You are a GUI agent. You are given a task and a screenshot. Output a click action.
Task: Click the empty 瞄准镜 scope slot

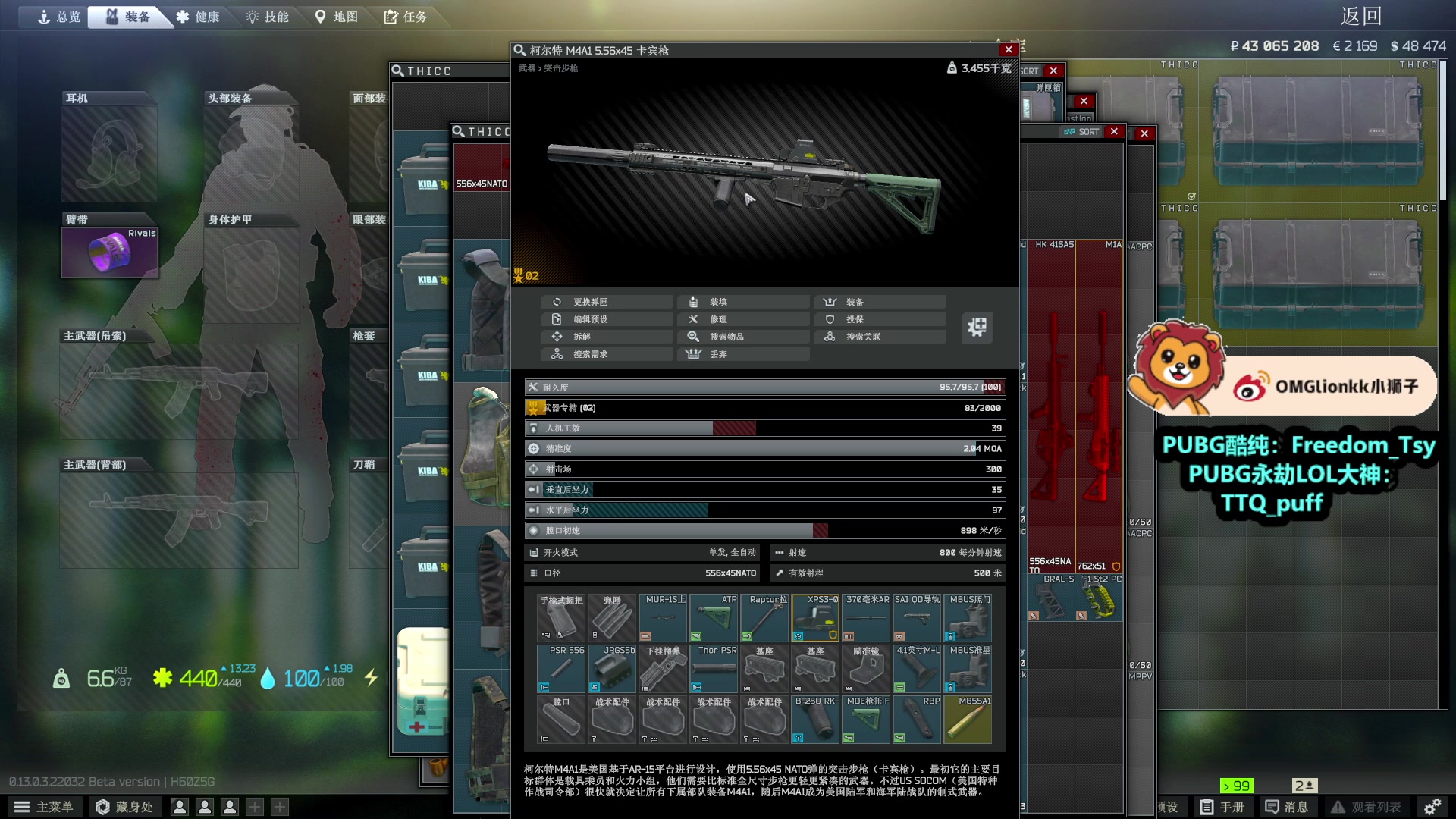pos(866,669)
